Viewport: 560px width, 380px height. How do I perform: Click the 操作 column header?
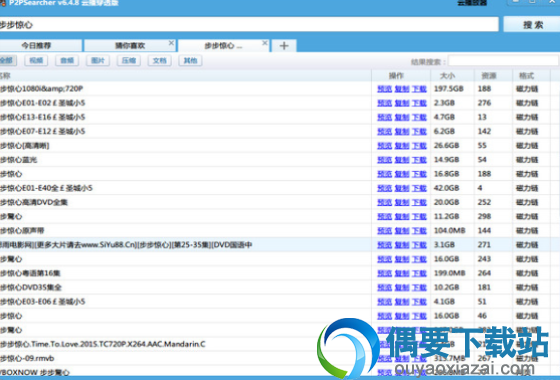click(x=401, y=76)
